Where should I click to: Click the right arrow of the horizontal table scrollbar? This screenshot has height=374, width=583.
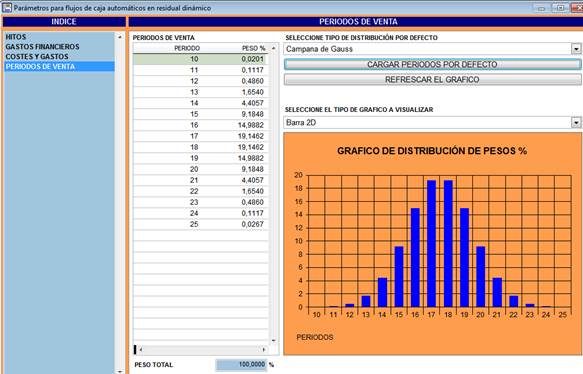coord(264,349)
